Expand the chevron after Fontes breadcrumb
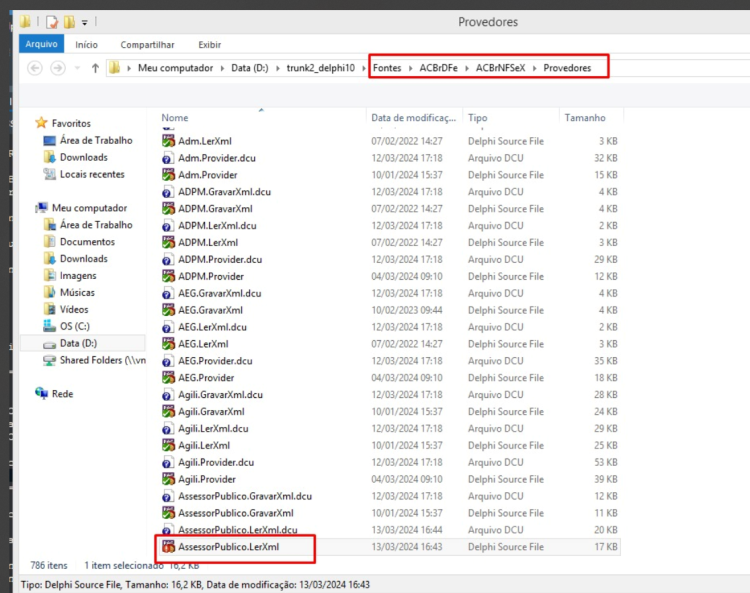The height and width of the screenshot is (593, 750). [x=410, y=68]
